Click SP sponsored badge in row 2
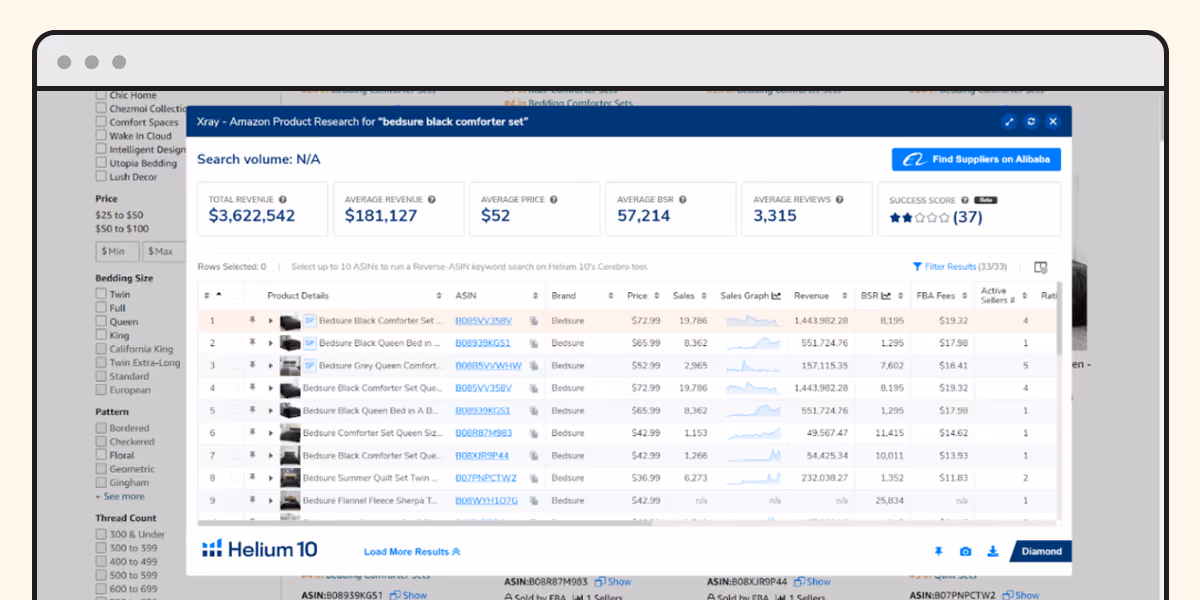The image size is (1200, 600). [310, 343]
